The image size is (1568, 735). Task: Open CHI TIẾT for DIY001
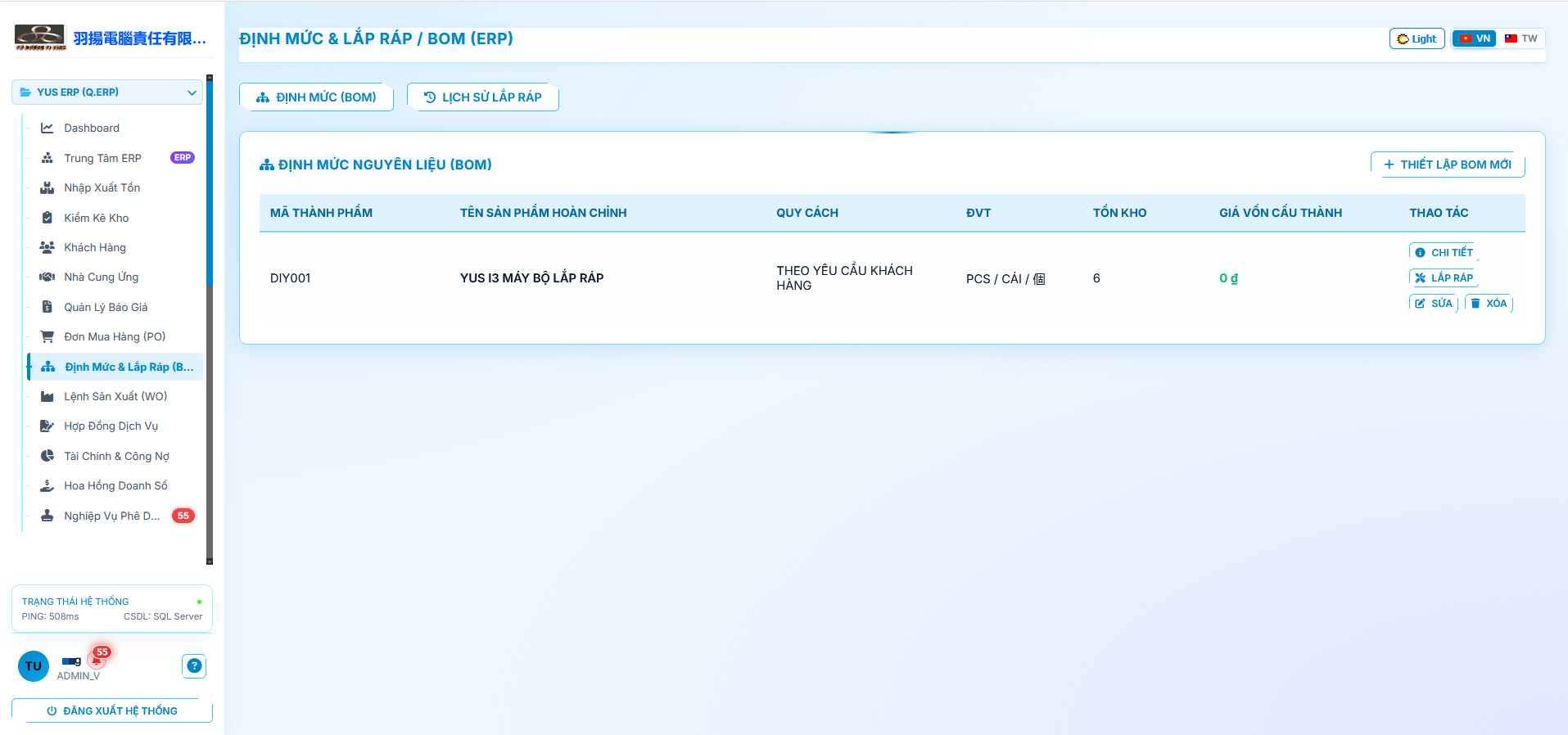[x=1444, y=252]
